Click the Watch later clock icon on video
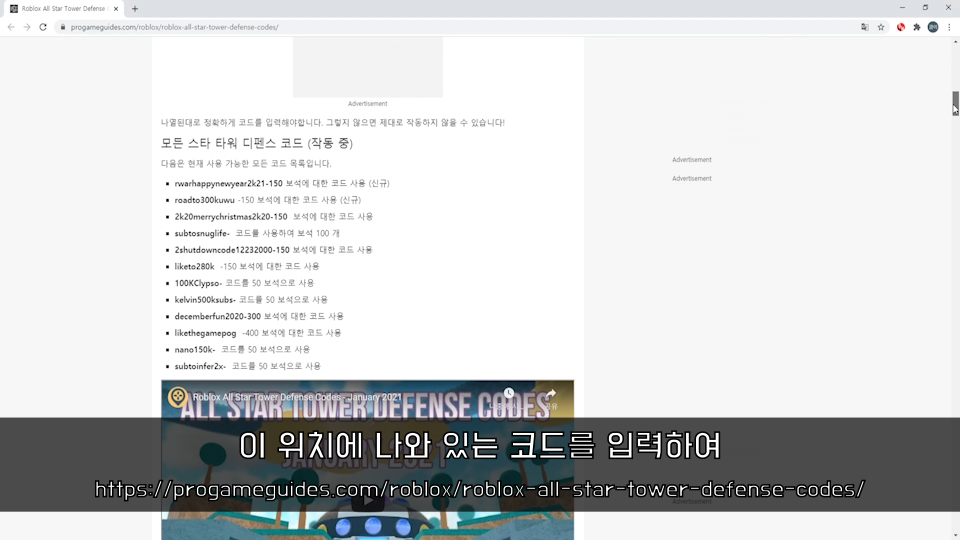This screenshot has width=960, height=540. 509,393
